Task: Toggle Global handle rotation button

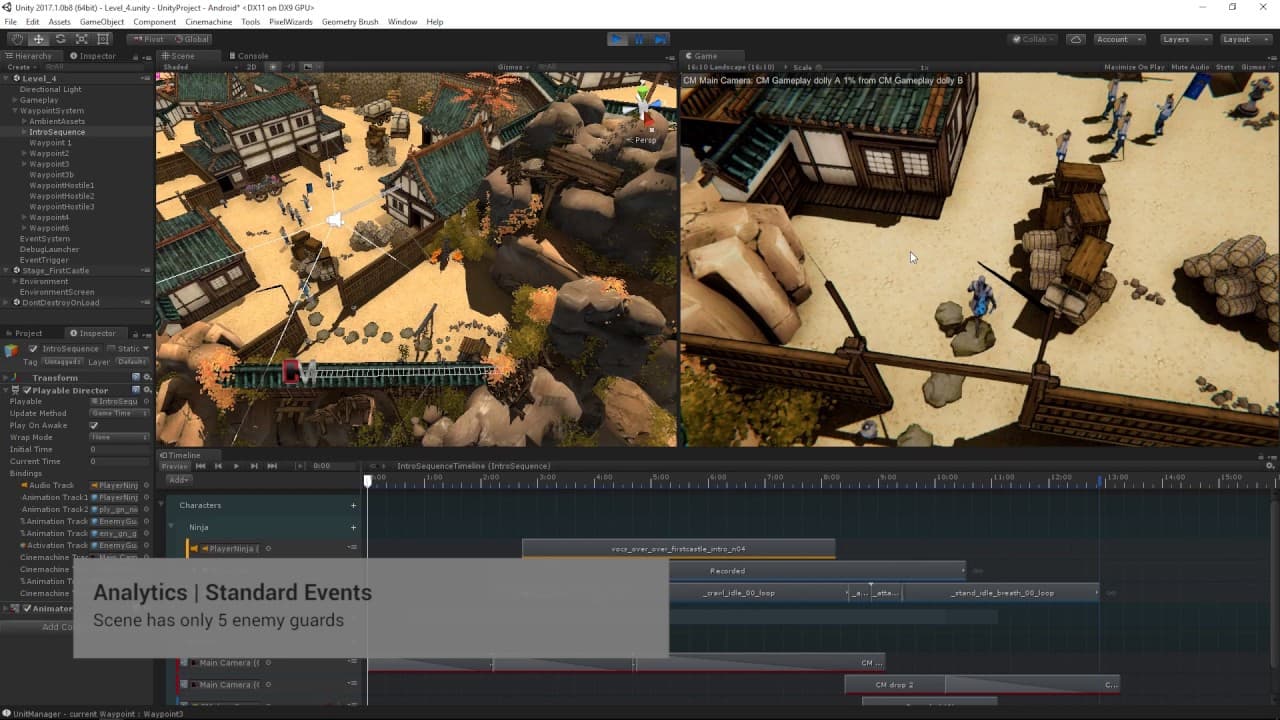Action: [x=190, y=39]
